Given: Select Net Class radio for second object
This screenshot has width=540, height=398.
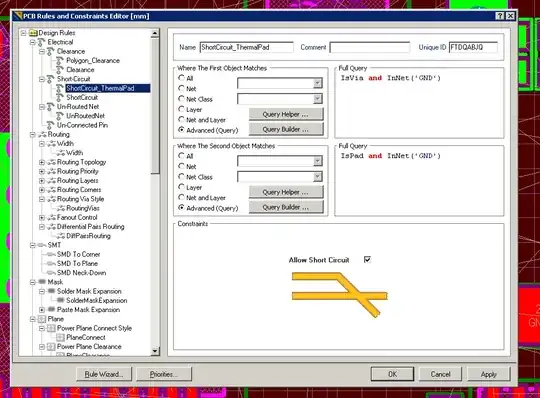Looking at the screenshot, I should (181, 177).
